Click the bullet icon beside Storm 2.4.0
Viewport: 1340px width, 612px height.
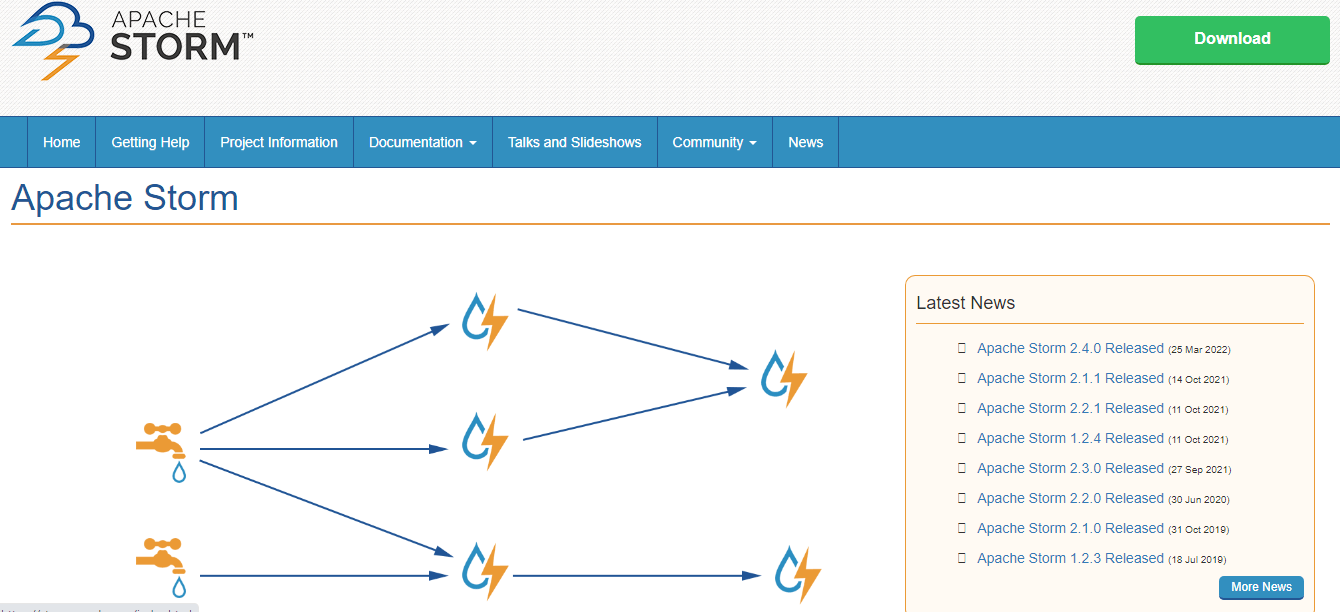(961, 348)
